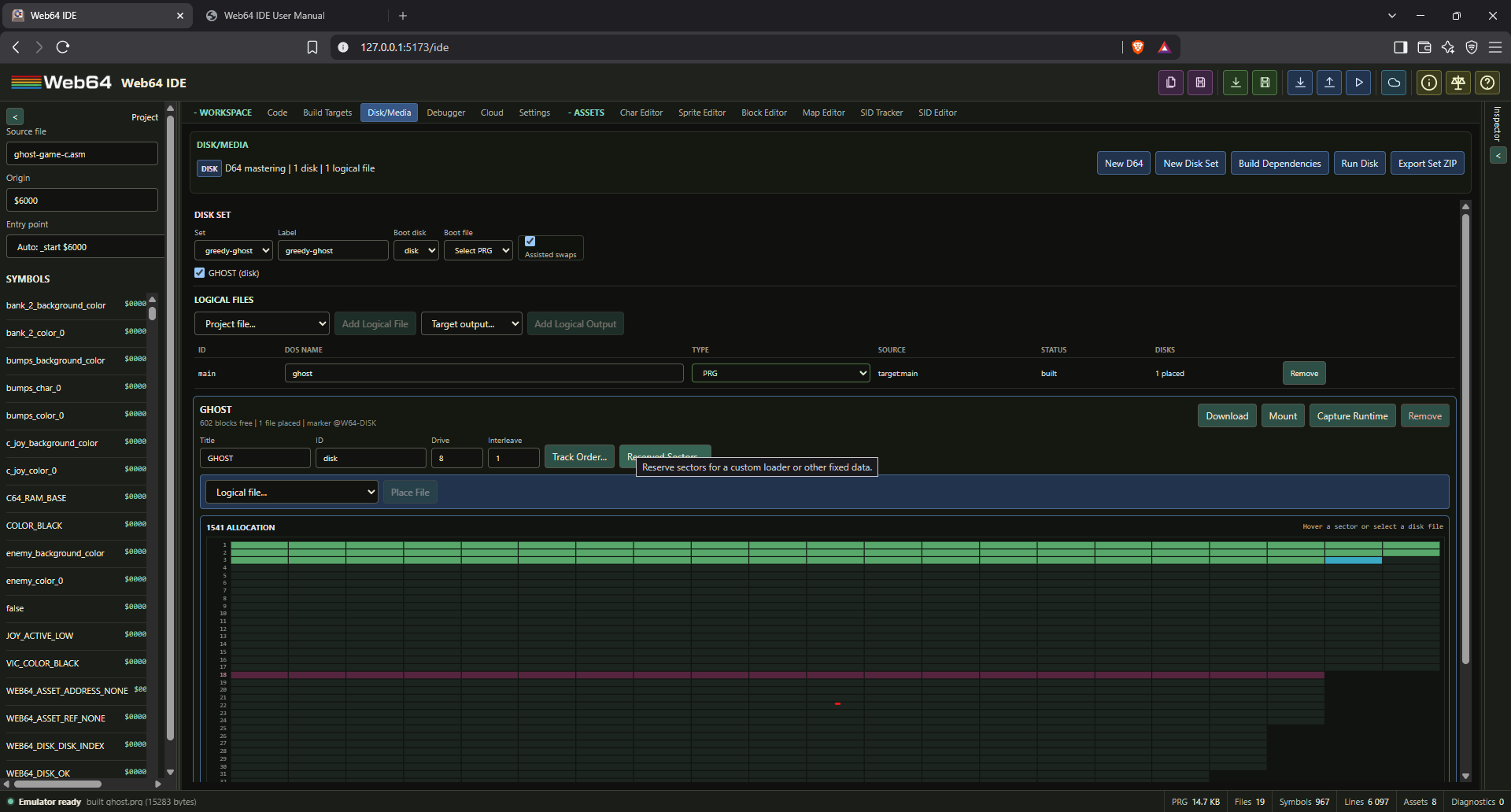Go back with the browser back arrow
The image size is (1511, 812).
pyautogui.click(x=16, y=47)
